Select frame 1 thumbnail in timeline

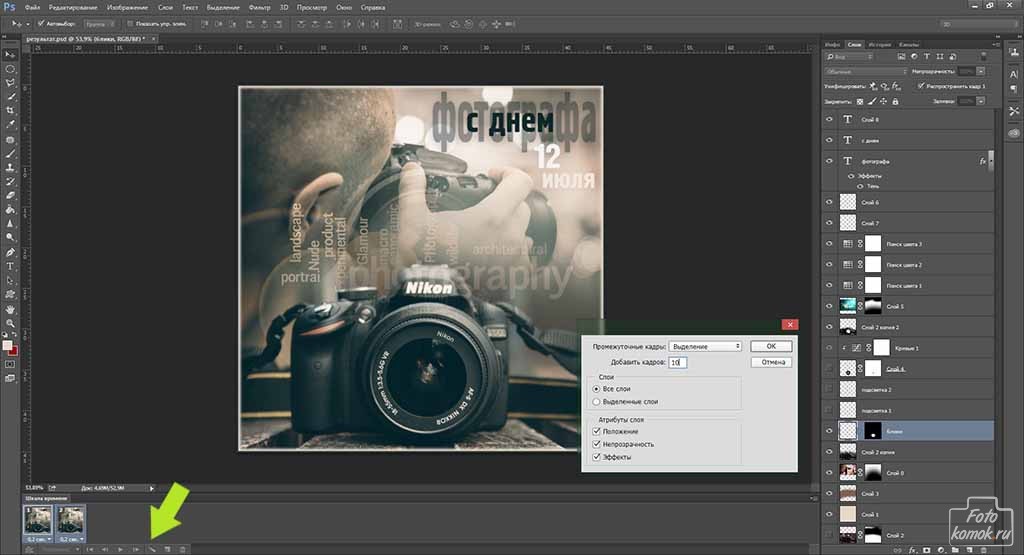point(38,520)
